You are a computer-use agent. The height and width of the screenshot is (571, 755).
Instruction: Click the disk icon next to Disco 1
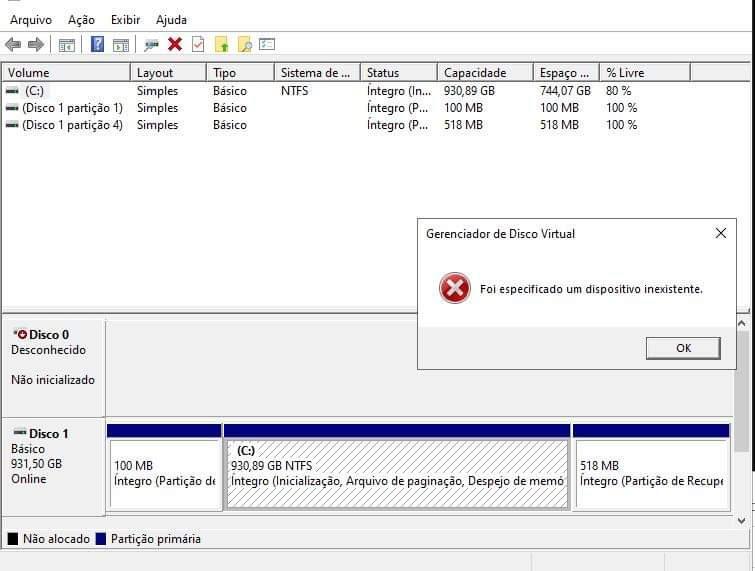pos(20,432)
